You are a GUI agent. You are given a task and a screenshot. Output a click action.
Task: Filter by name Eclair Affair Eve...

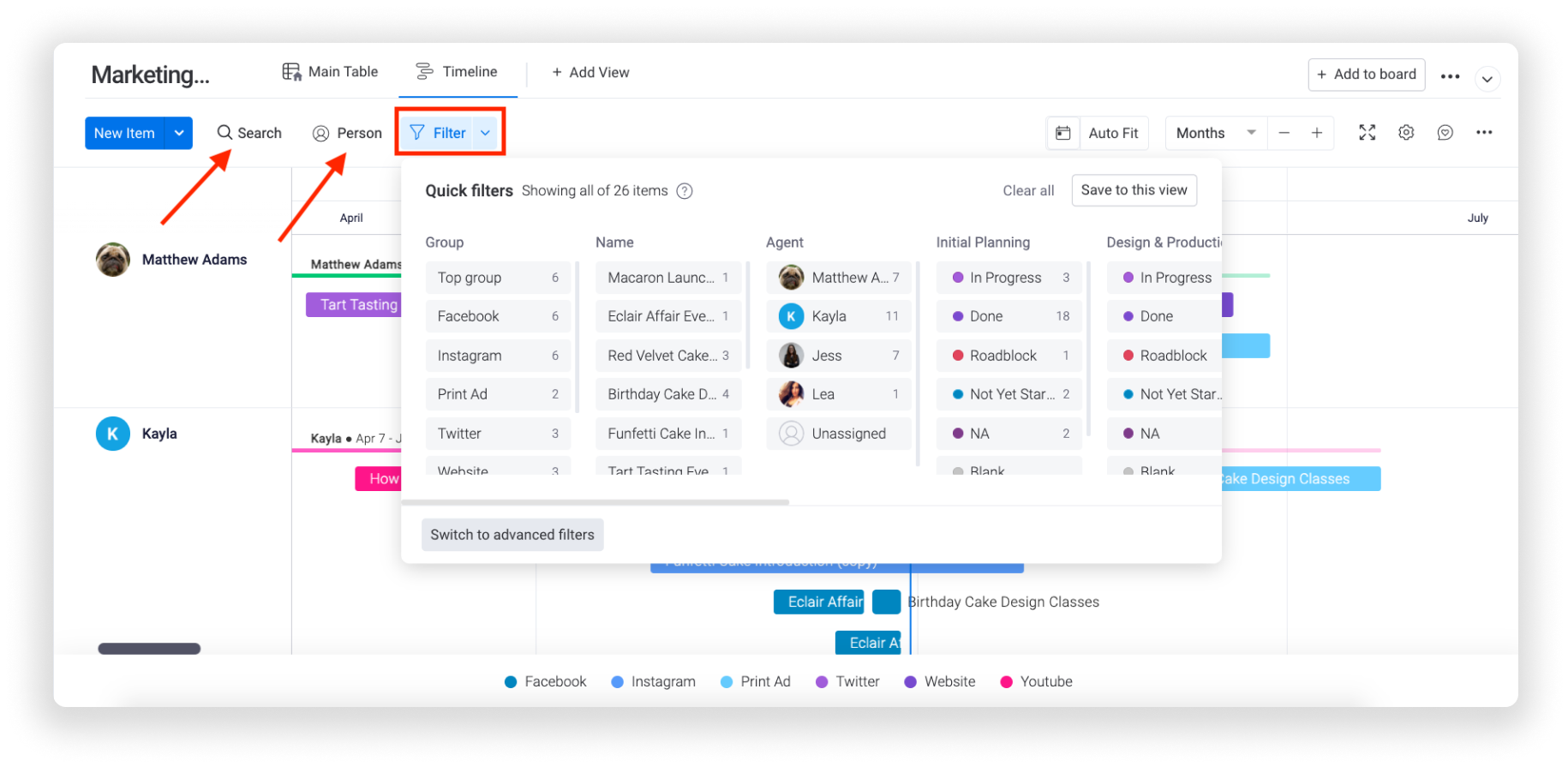click(x=668, y=316)
